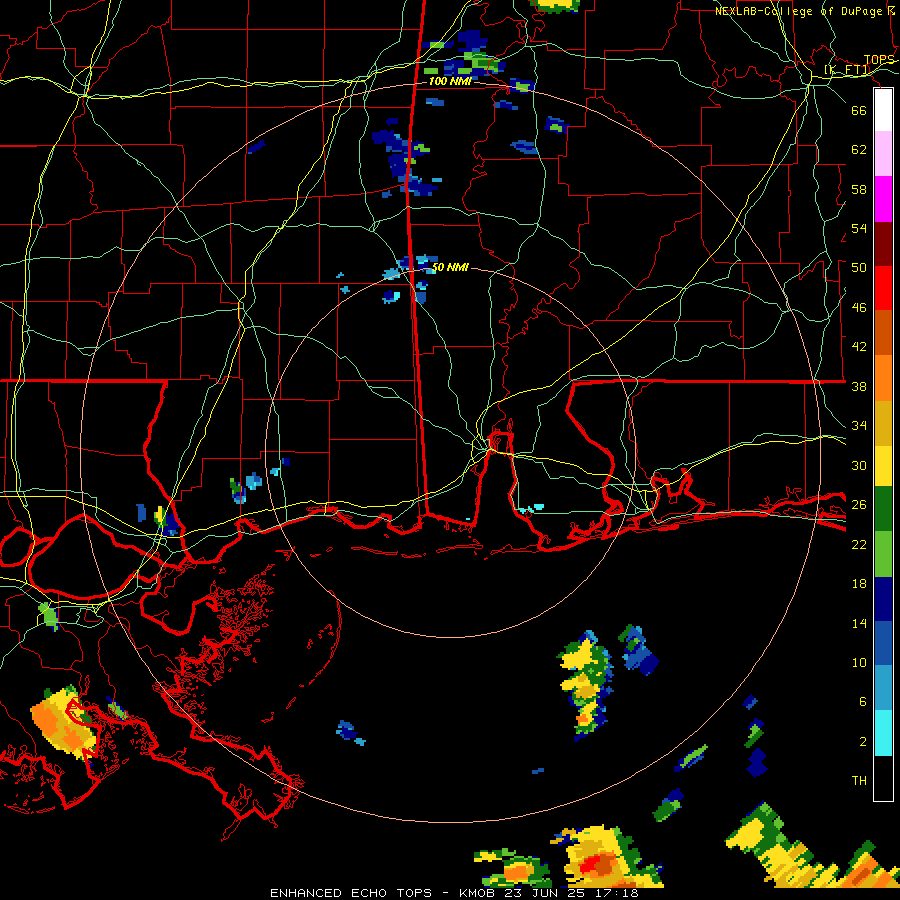Click the magenta legend swatch
The width and height of the screenshot is (900, 900).
[883, 199]
